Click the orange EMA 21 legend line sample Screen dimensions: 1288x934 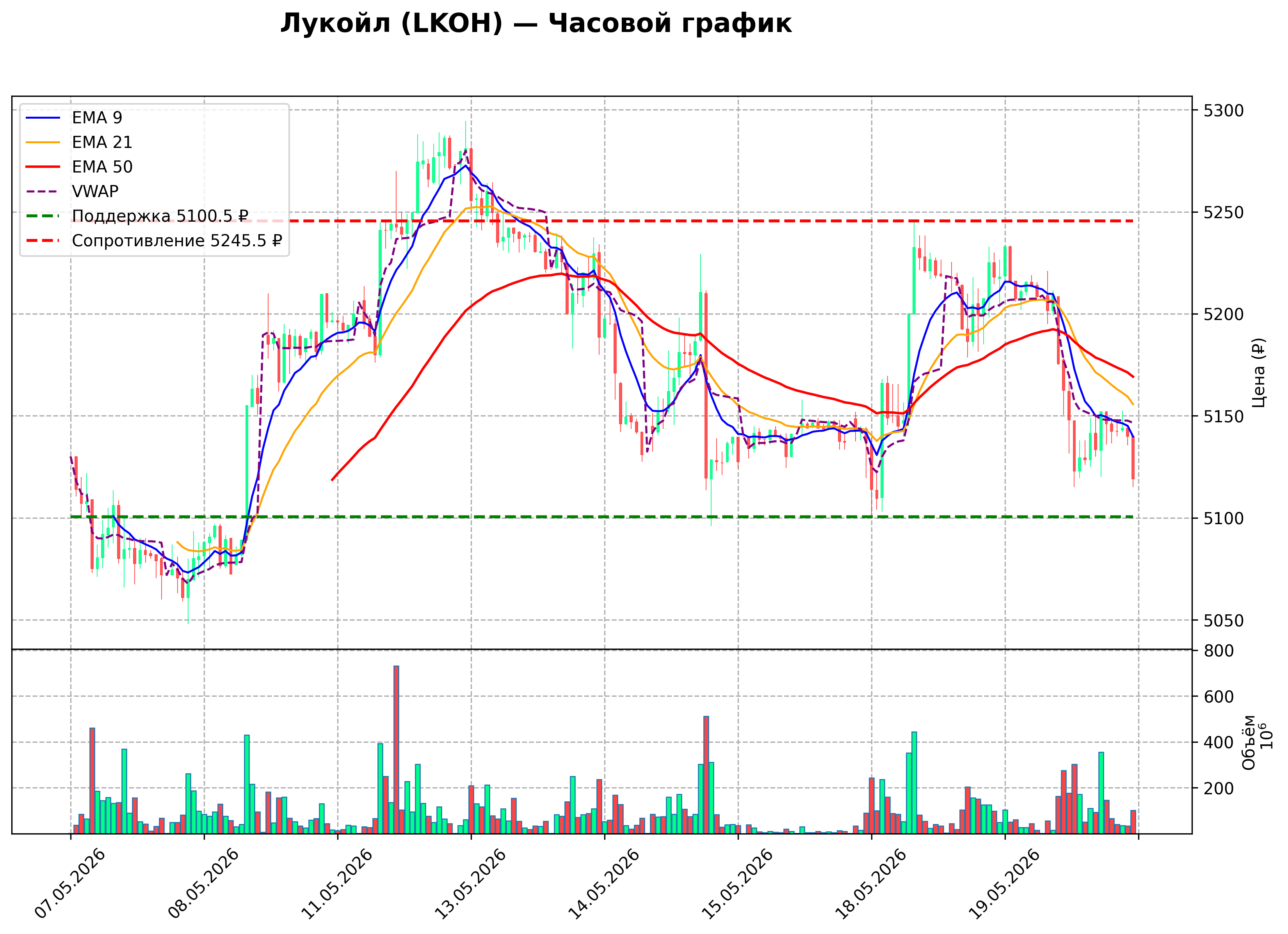coord(43,142)
